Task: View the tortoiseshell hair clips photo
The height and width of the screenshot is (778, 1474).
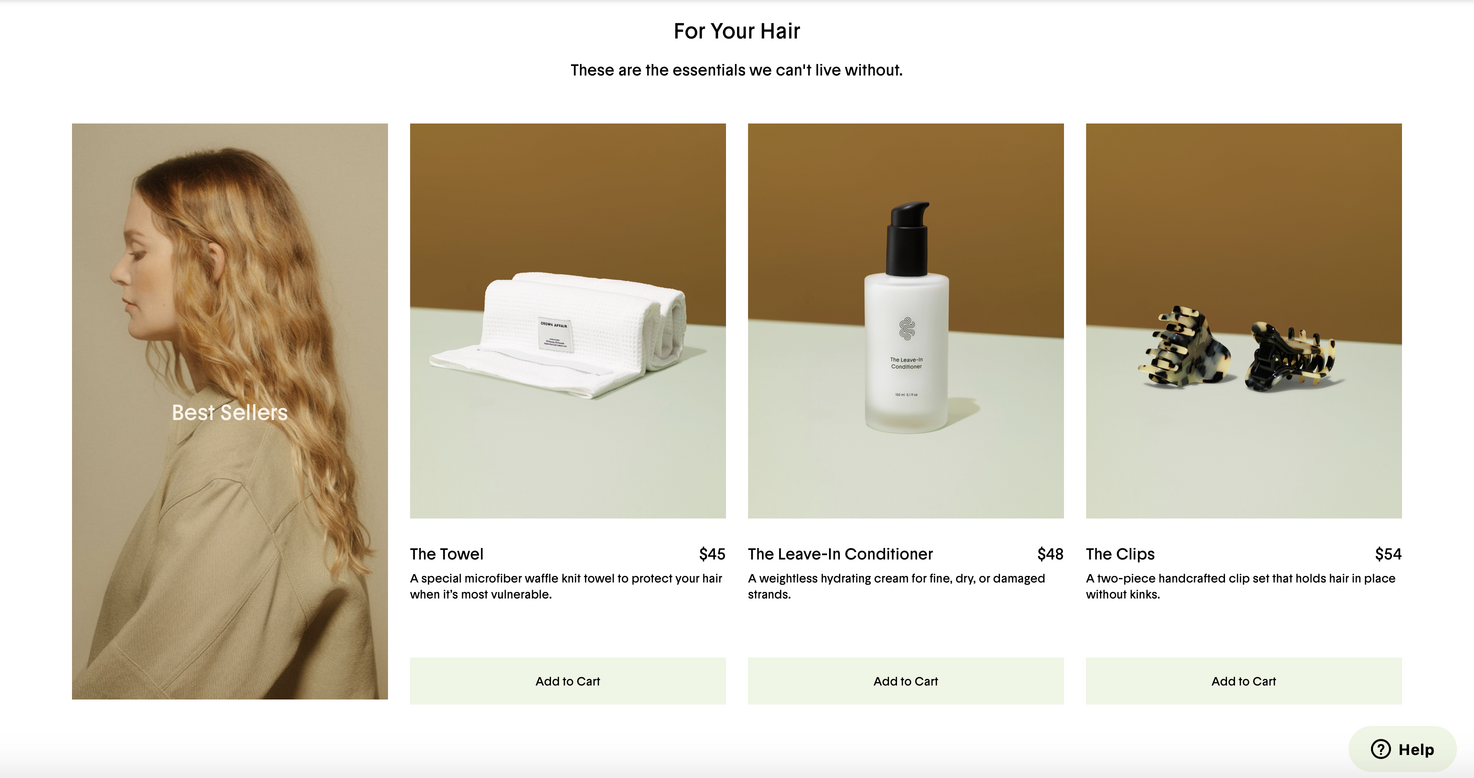Action: (x=1244, y=320)
